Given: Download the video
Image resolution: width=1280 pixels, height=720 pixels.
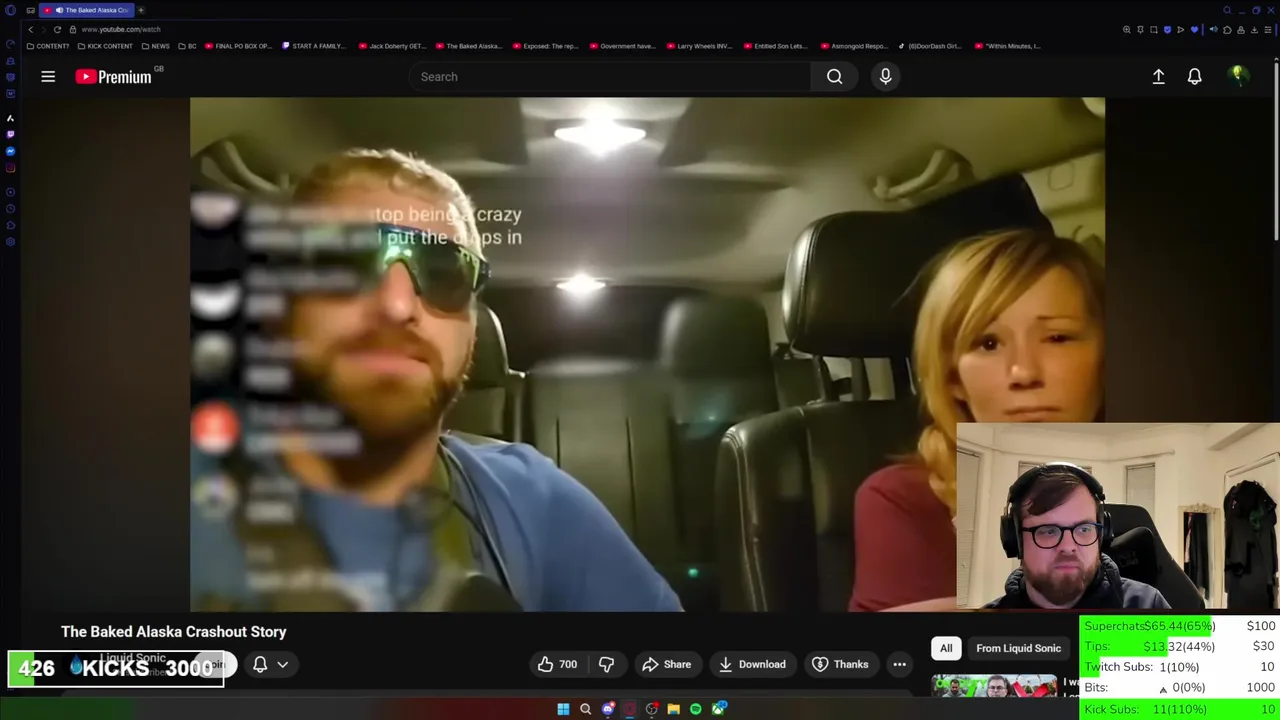Looking at the screenshot, I should point(751,664).
